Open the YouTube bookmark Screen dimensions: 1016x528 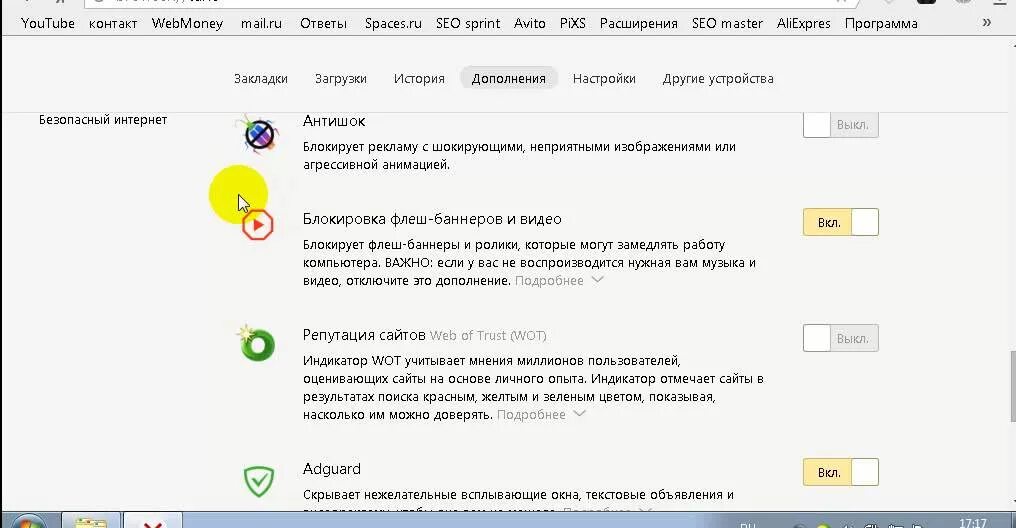(x=48, y=23)
